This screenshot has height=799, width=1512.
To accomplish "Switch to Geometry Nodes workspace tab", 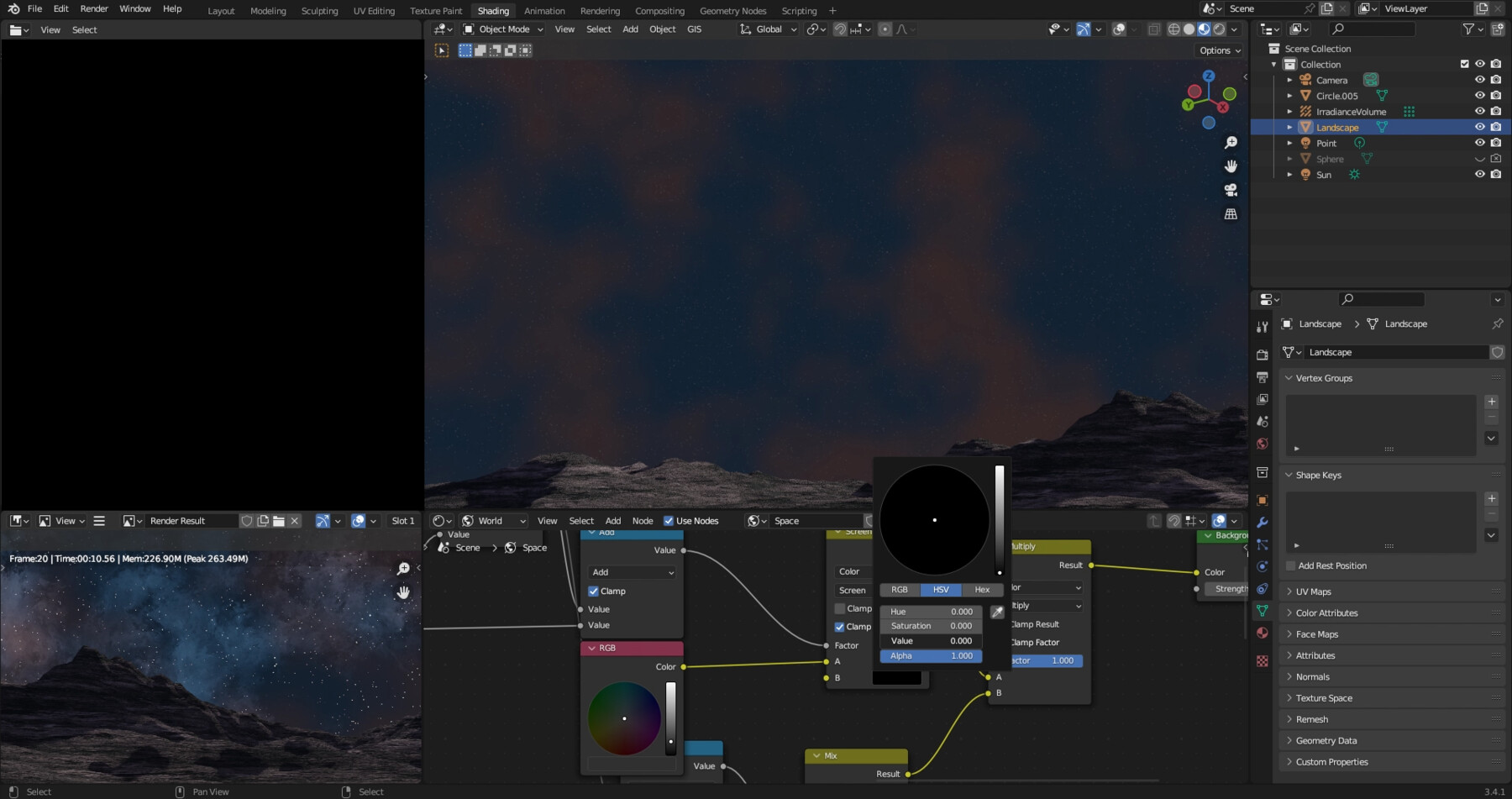I will [x=732, y=11].
